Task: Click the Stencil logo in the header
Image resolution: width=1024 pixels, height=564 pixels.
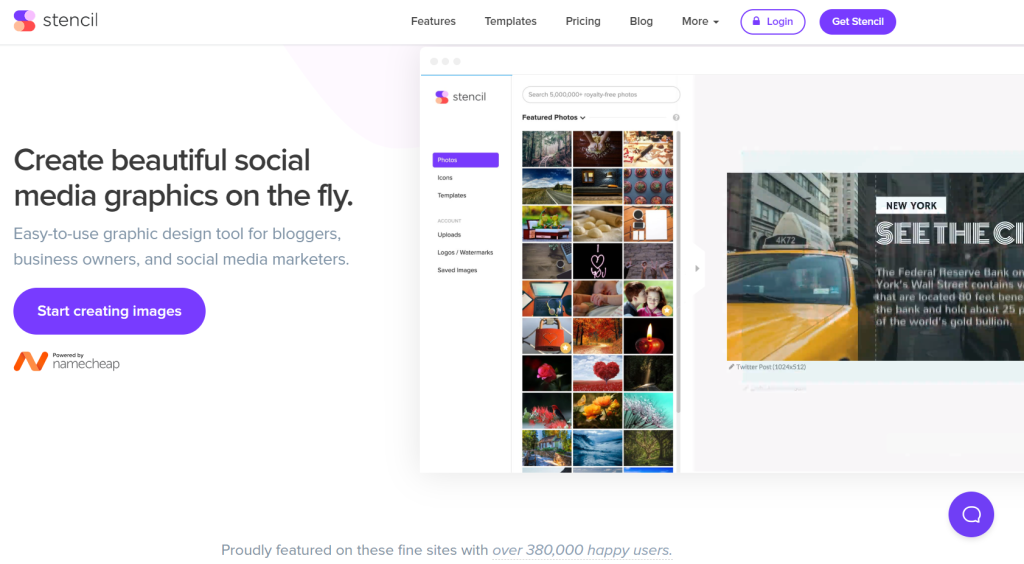Action: tap(56, 21)
